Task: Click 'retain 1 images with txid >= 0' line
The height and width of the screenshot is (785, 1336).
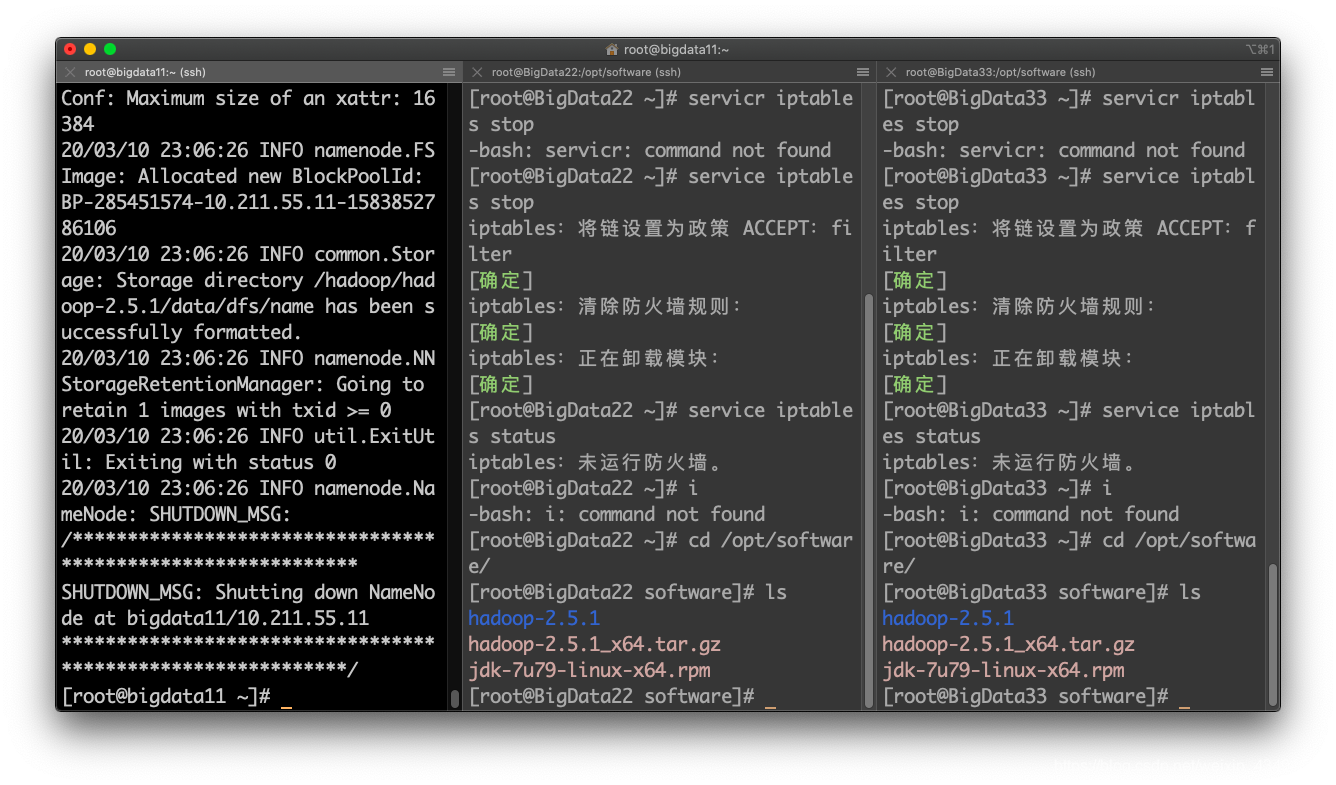Action: coord(226,410)
